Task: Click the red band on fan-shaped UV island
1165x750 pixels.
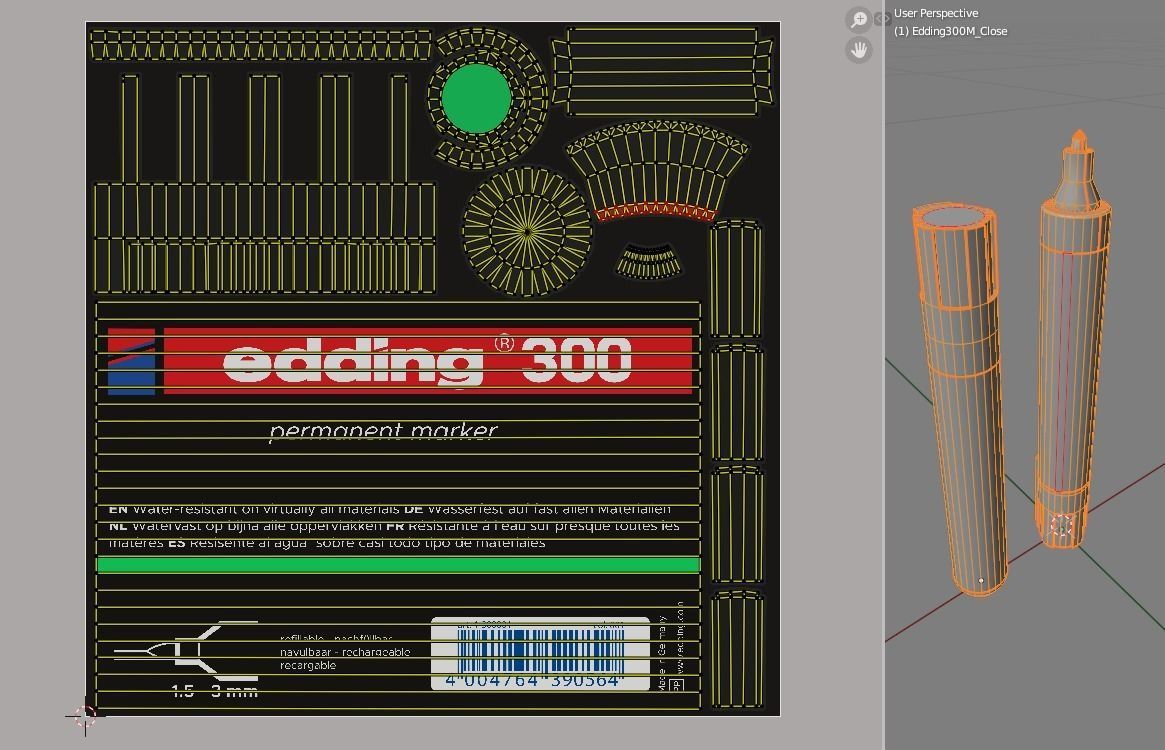Action: click(x=656, y=210)
